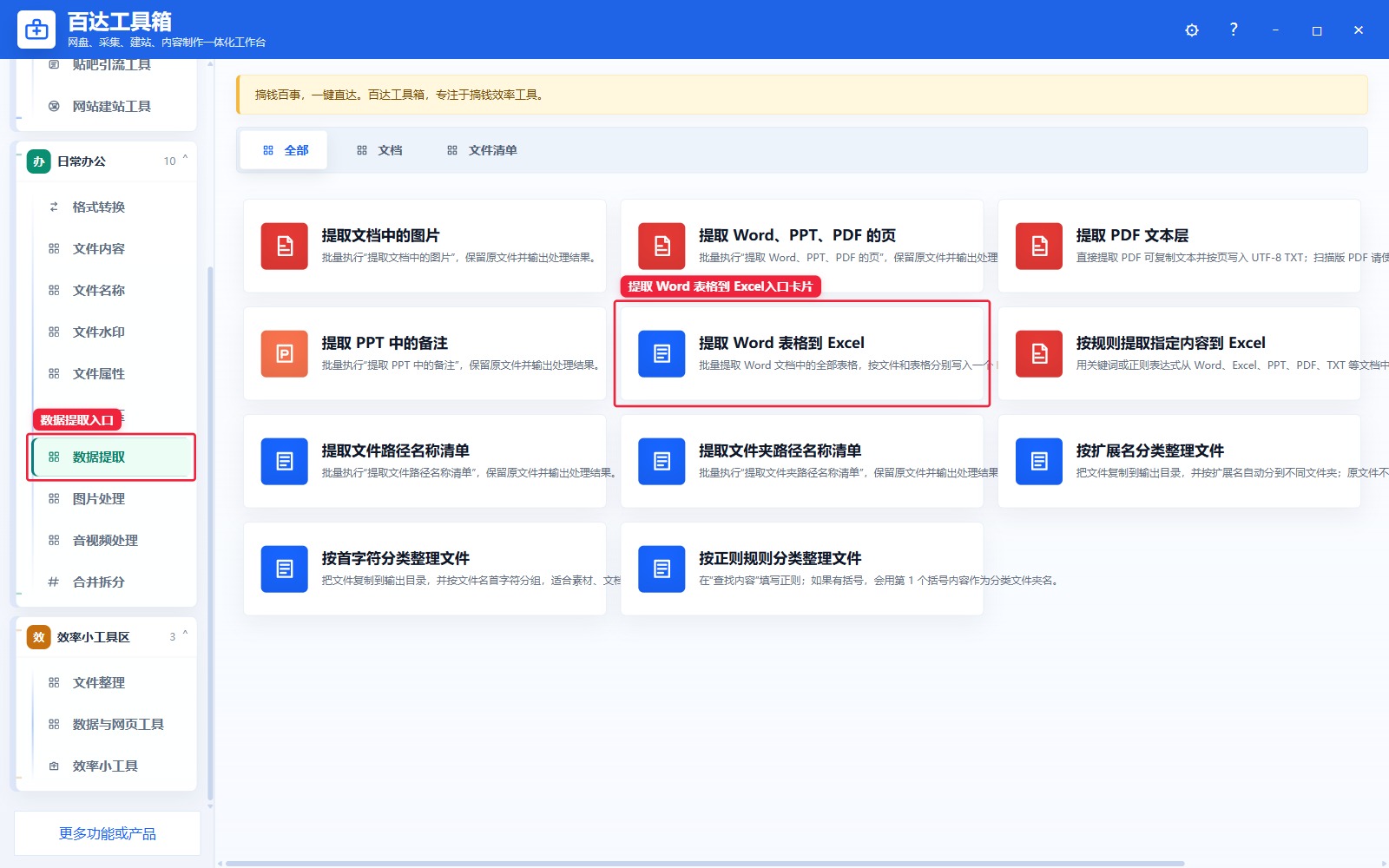Click the swap icon beside 格式转换

coord(54,207)
